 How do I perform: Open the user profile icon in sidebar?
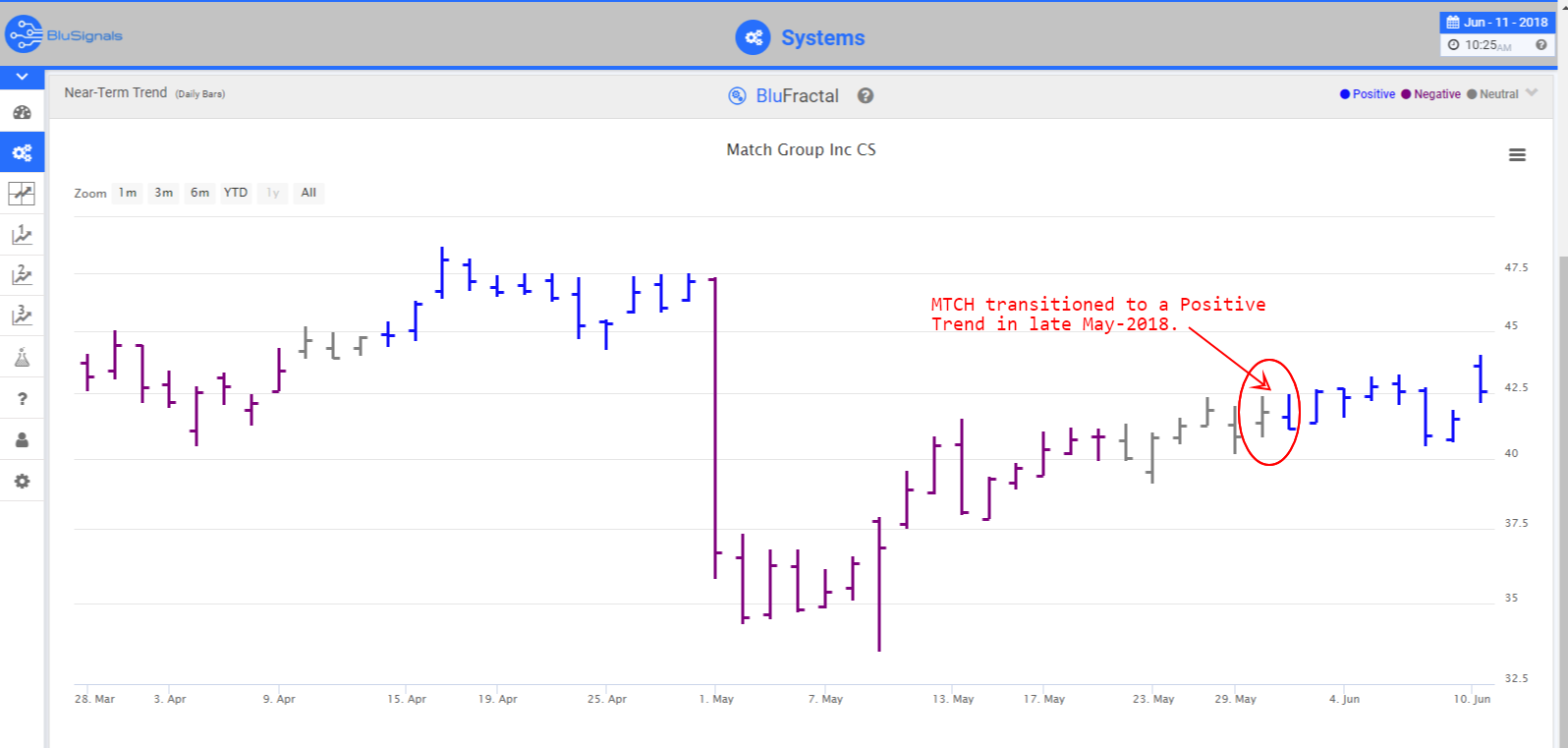click(22, 439)
